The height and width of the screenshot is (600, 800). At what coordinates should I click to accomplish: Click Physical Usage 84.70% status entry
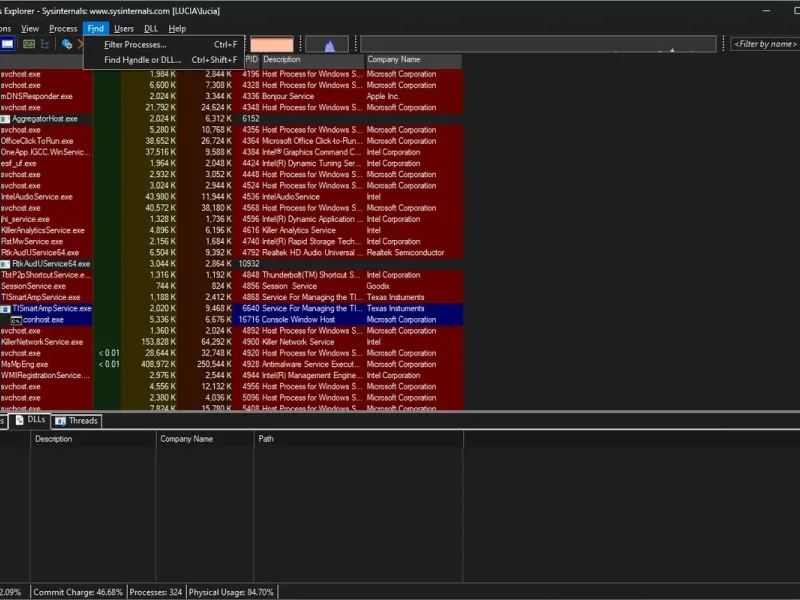(x=231, y=592)
